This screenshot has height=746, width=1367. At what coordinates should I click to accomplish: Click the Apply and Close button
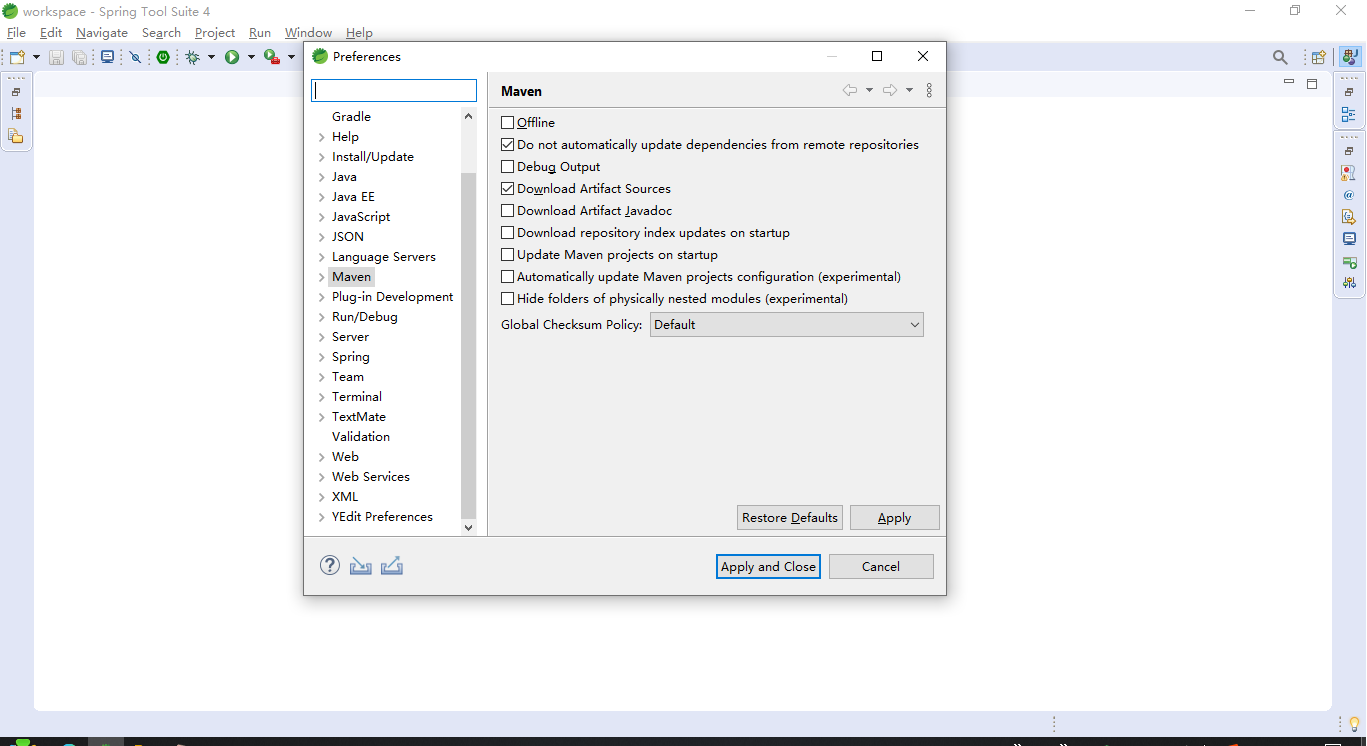click(767, 566)
